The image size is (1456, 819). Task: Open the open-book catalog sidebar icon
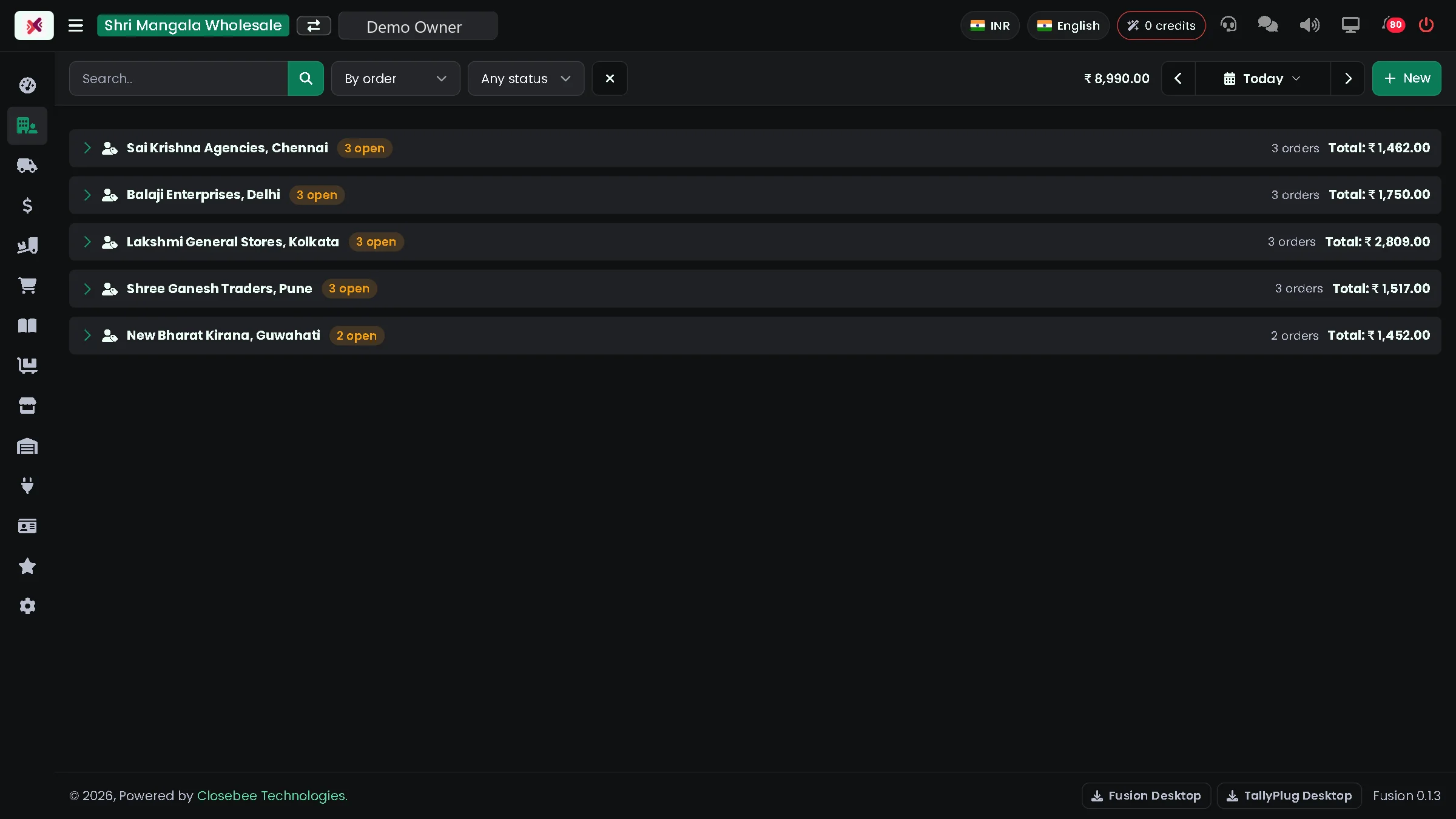[x=27, y=326]
